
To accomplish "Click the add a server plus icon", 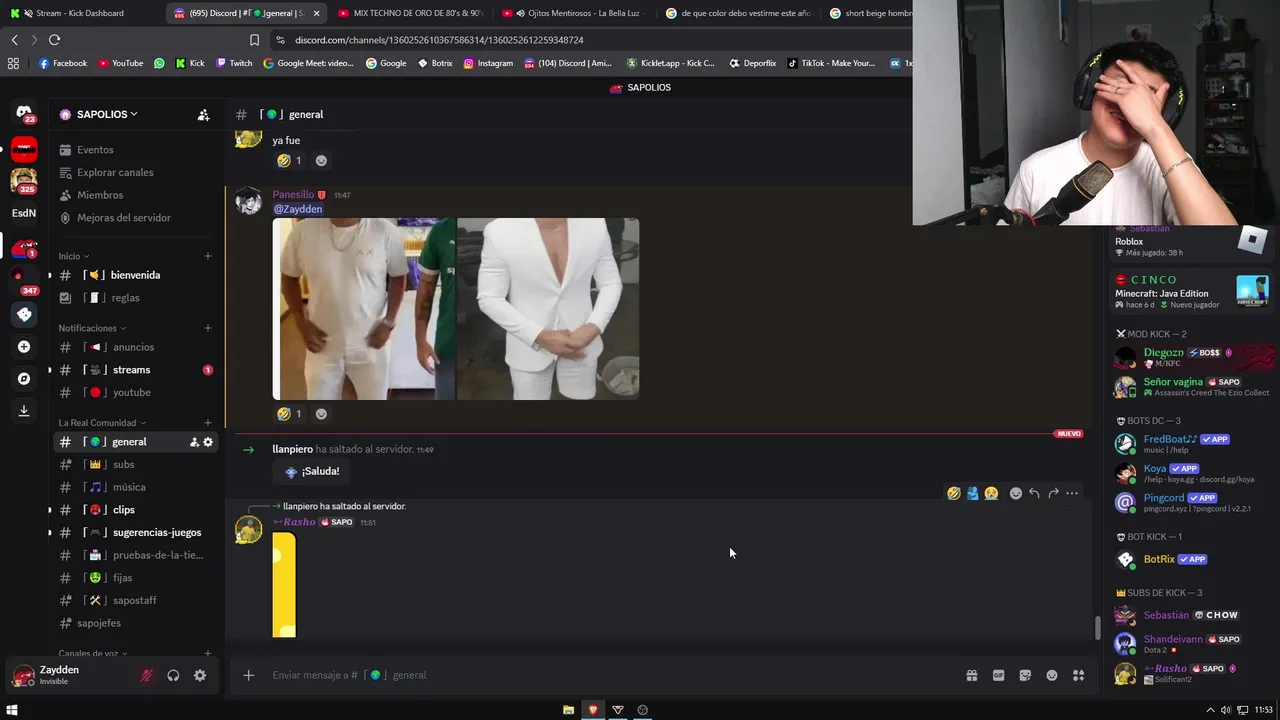I will click(24, 347).
